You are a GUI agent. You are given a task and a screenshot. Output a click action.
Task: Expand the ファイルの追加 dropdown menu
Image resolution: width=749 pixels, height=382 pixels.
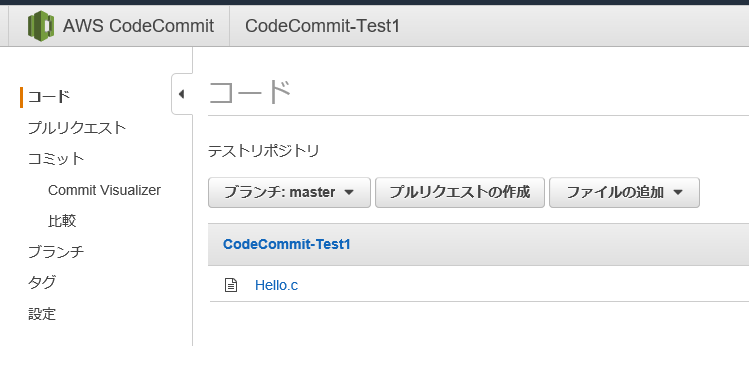624,192
